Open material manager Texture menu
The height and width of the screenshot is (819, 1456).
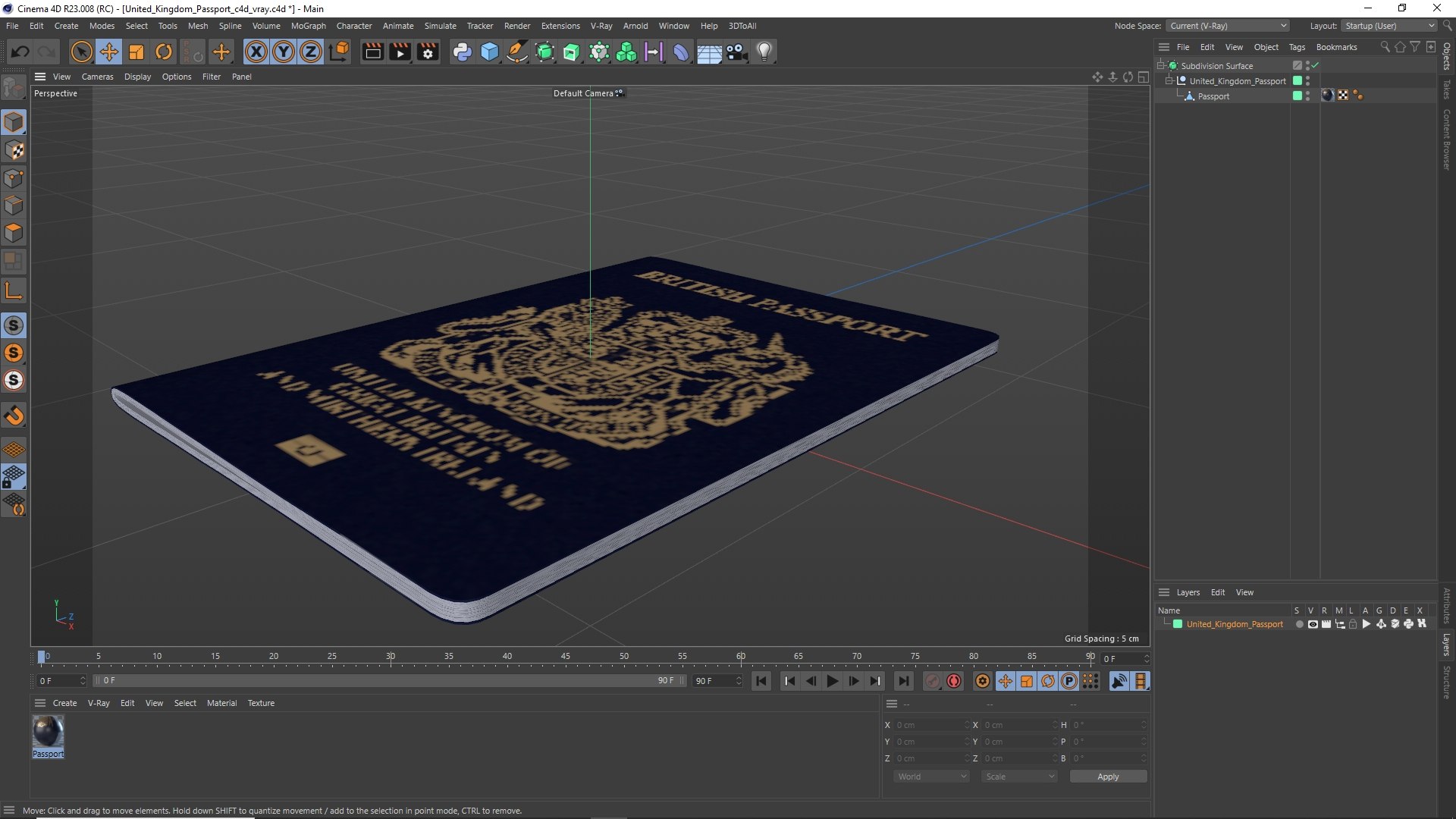pyautogui.click(x=261, y=703)
